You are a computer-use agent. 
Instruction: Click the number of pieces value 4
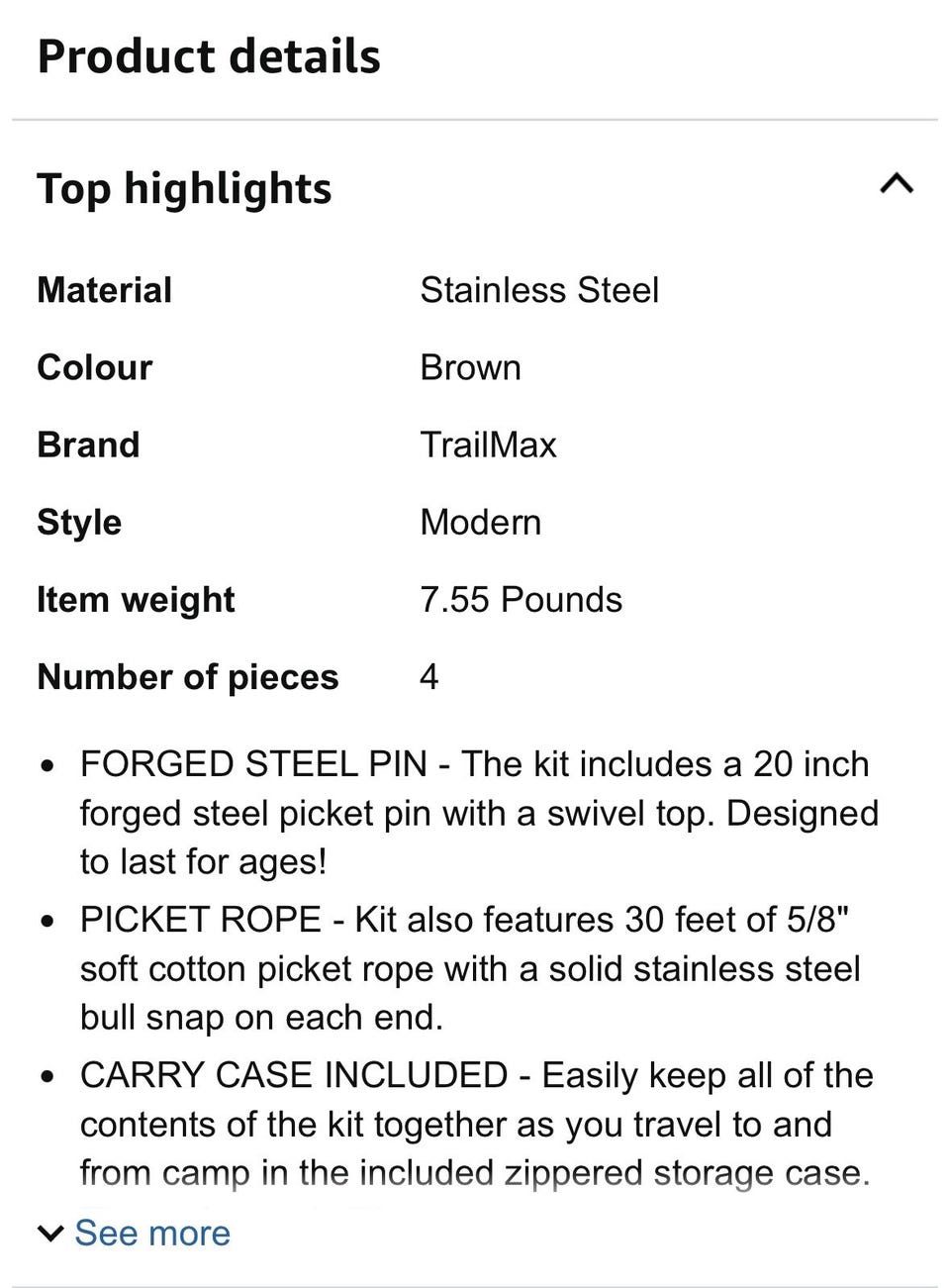coord(429,676)
